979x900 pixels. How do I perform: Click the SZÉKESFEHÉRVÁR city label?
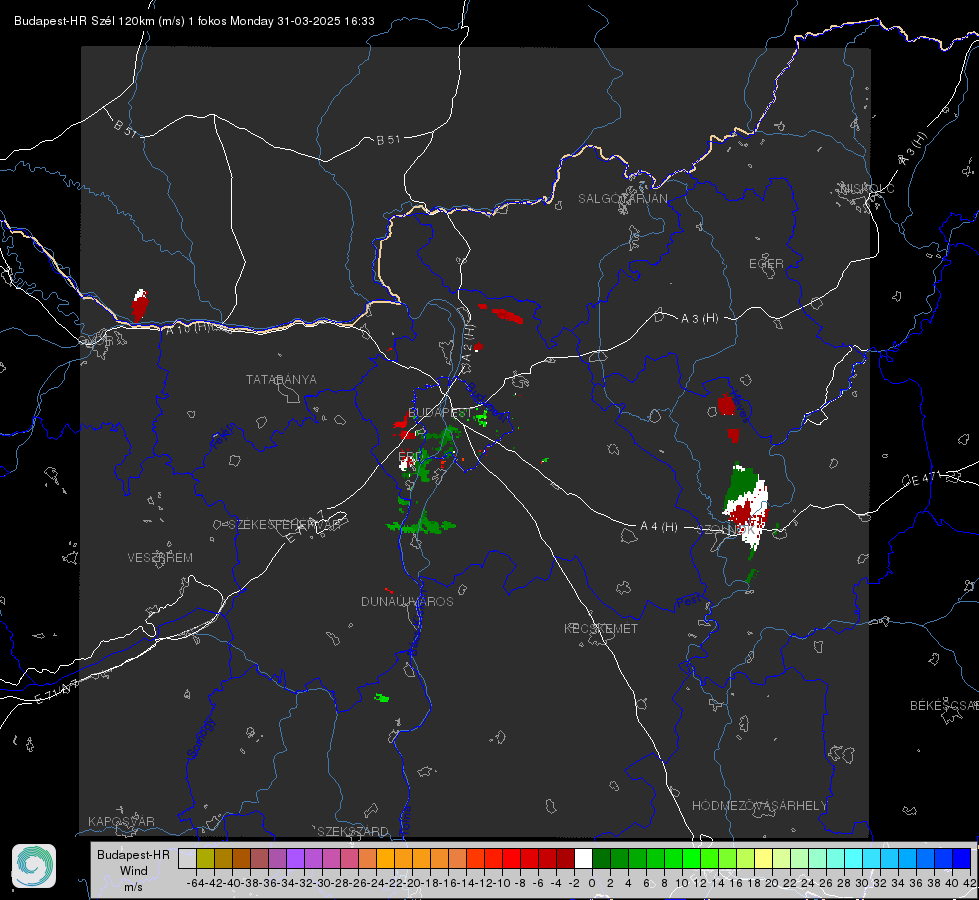(285, 525)
